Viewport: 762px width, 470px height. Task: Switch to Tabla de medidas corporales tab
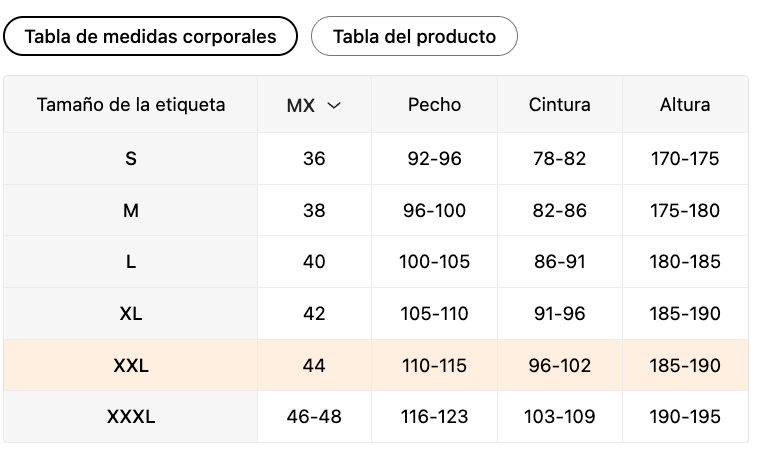tap(151, 37)
